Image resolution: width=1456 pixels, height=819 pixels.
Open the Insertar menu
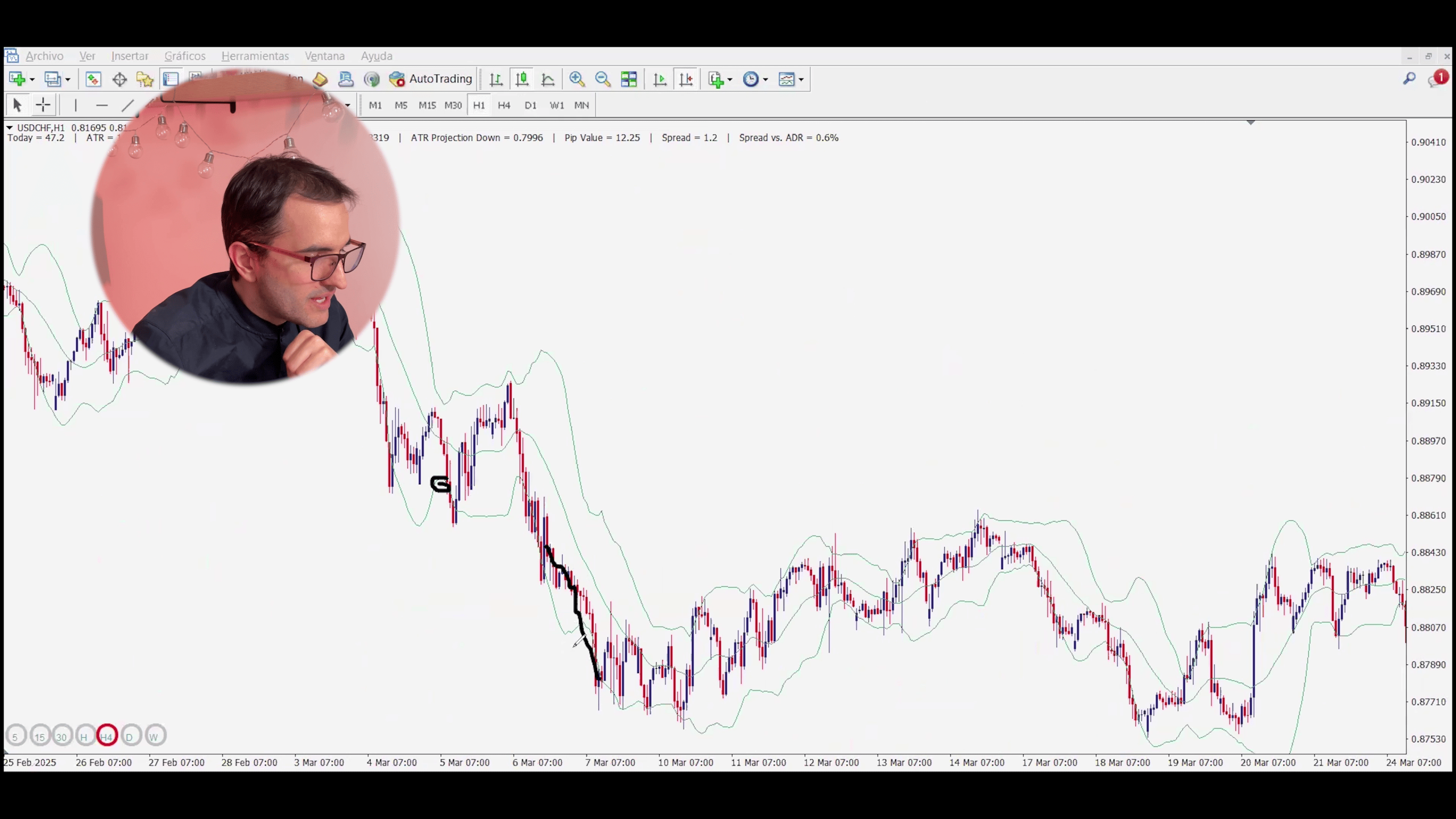click(x=130, y=56)
